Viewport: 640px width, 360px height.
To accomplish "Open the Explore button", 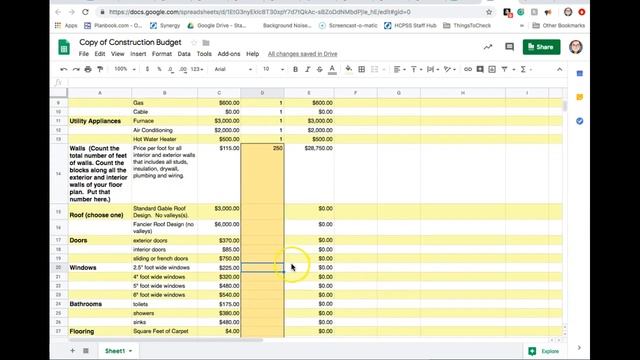I will (544, 351).
